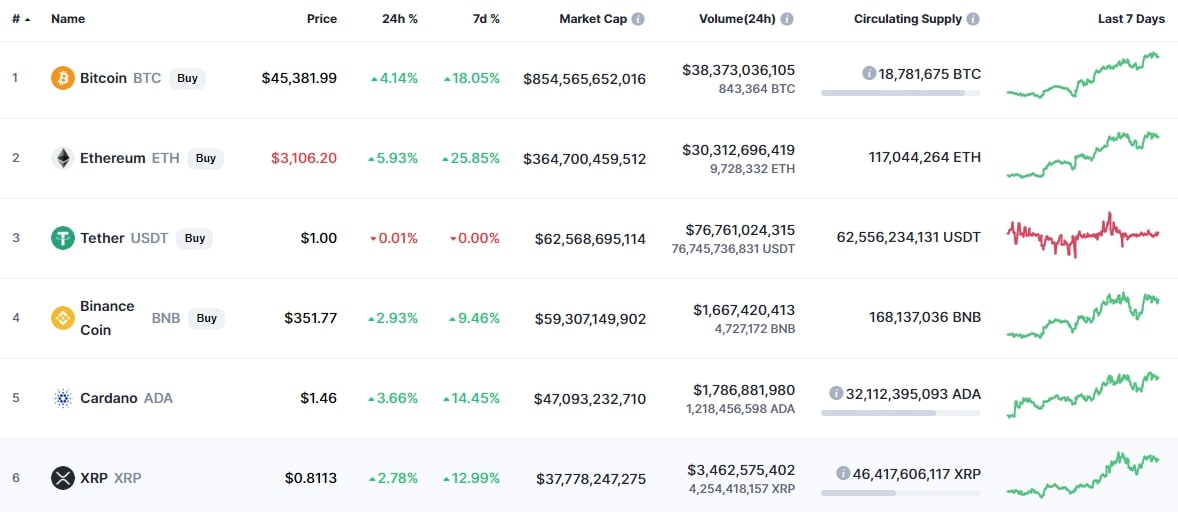Screen dimensions: 1178x512
Task: Click Cardano market cap $47,093,232,710
Action: (x=590, y=399)
